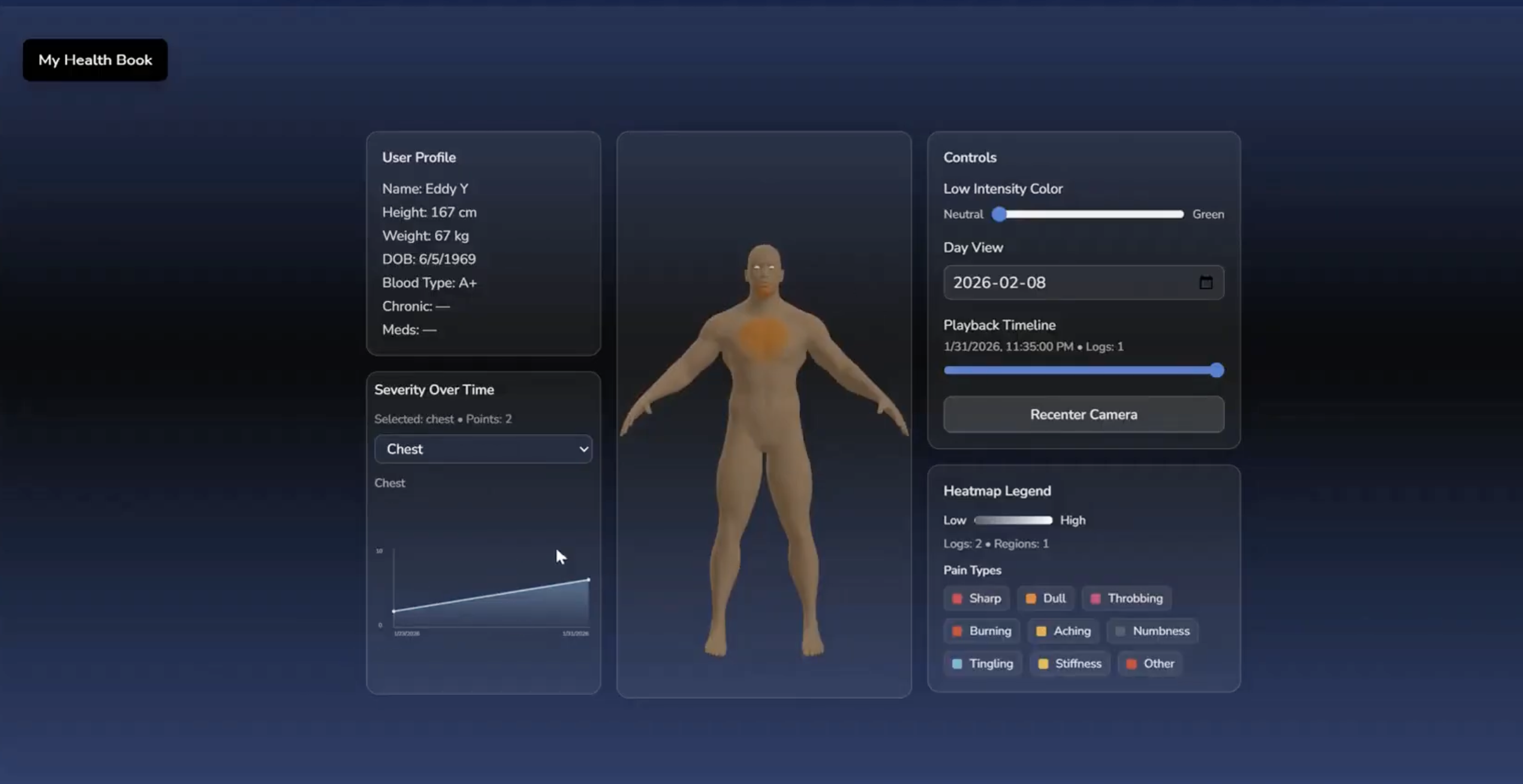Screen dimensions: 1523x784
Task: Click the 'Height: 167 cm' text
Action: (429, 212)
